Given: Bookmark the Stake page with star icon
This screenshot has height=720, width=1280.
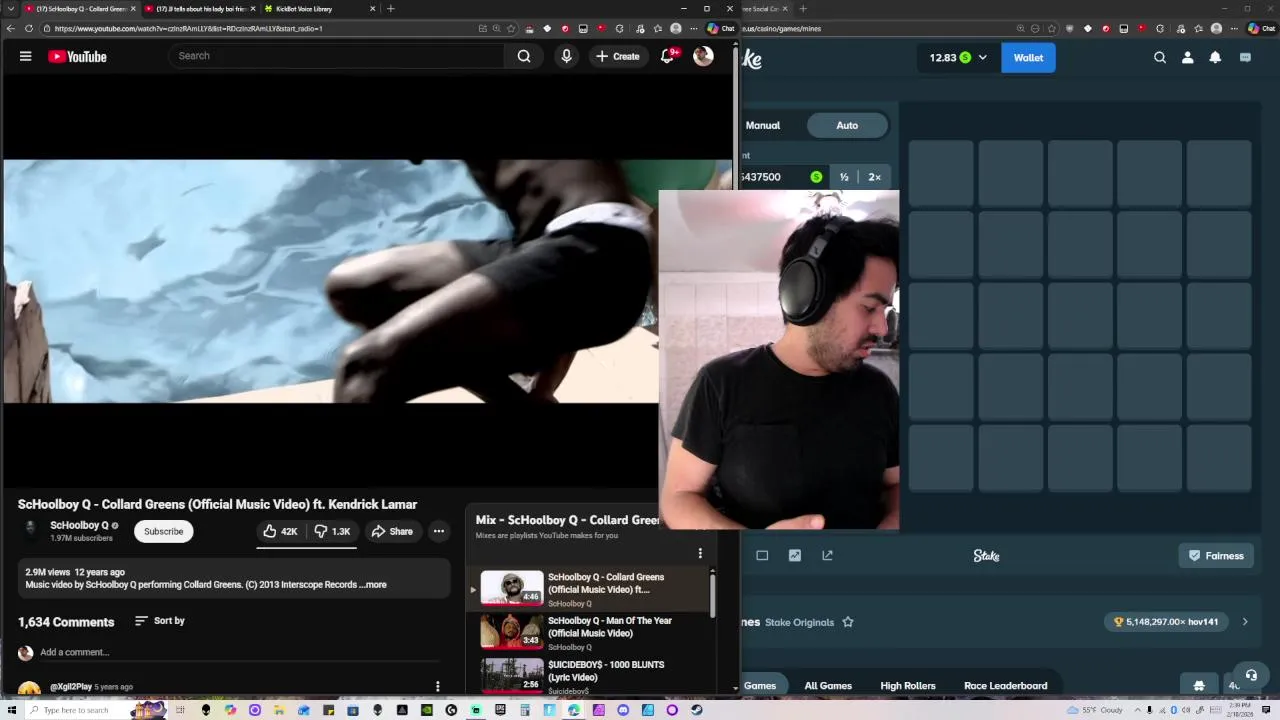Looking at the screenshot, I should [x=1052, y=28].
